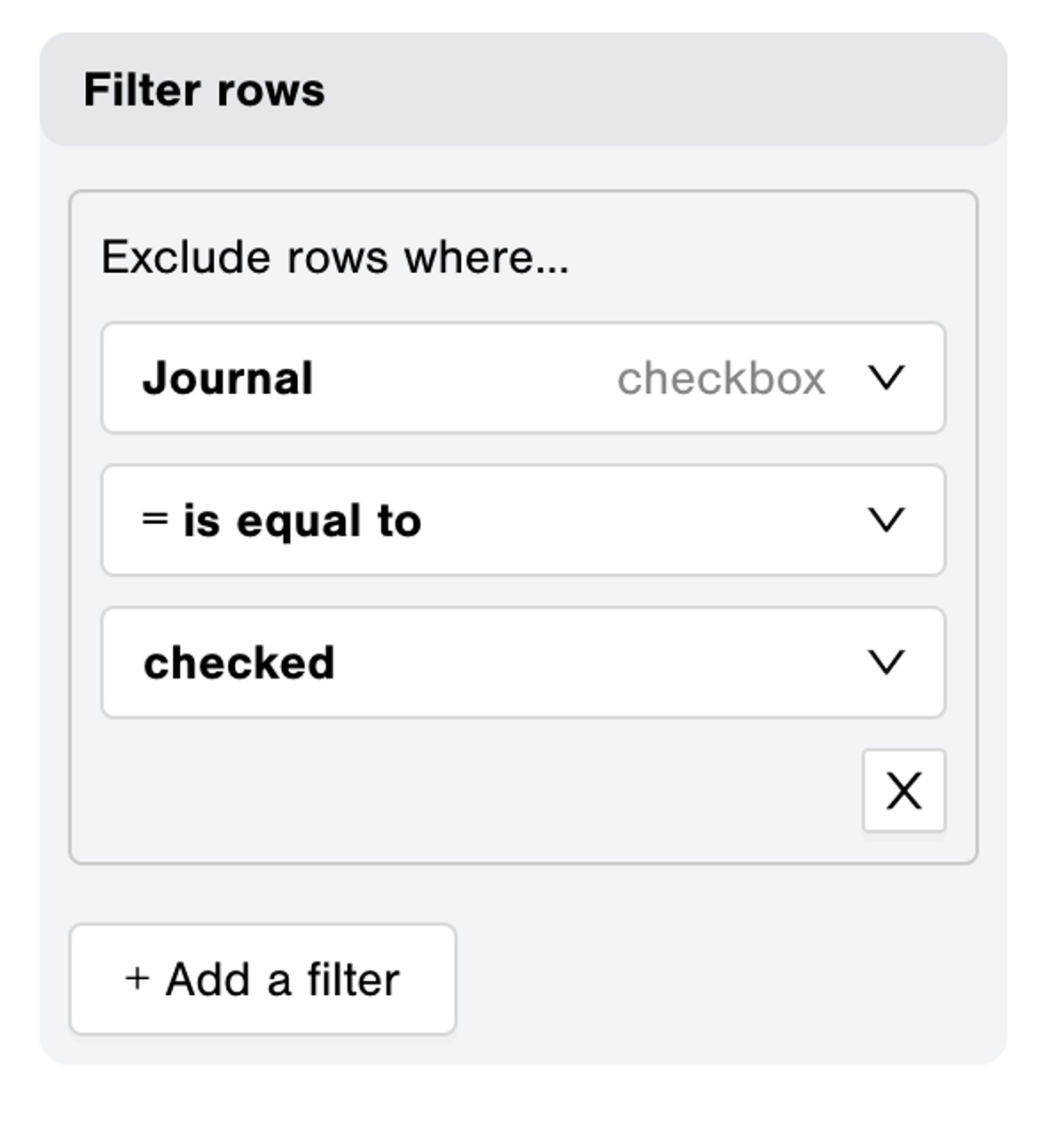
Task: Click the equals sign before "is equal to"
Action: [154, 519]
